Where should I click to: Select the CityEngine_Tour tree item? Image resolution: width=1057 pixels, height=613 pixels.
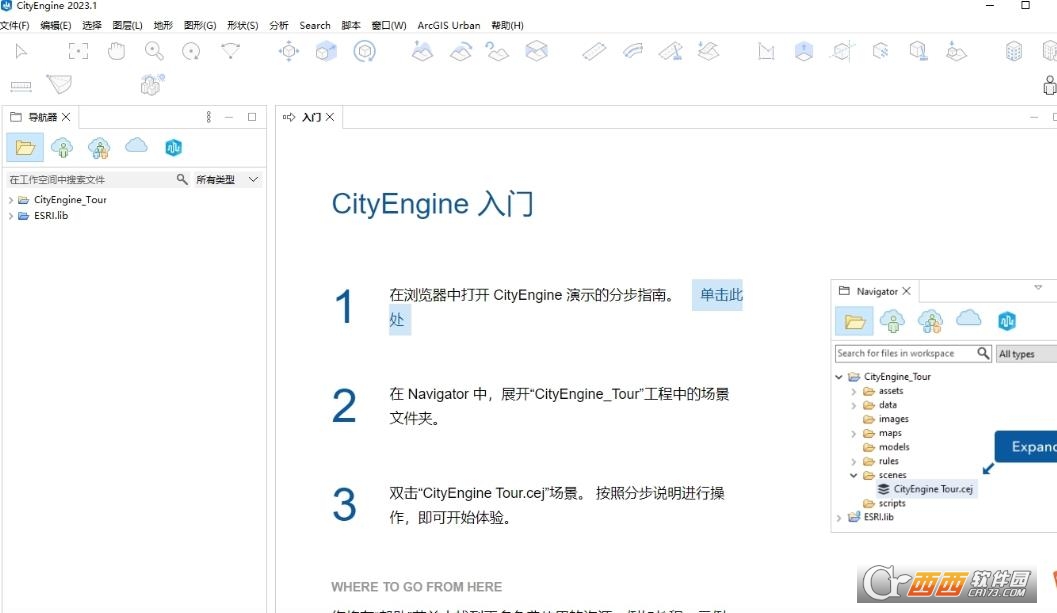70,200
